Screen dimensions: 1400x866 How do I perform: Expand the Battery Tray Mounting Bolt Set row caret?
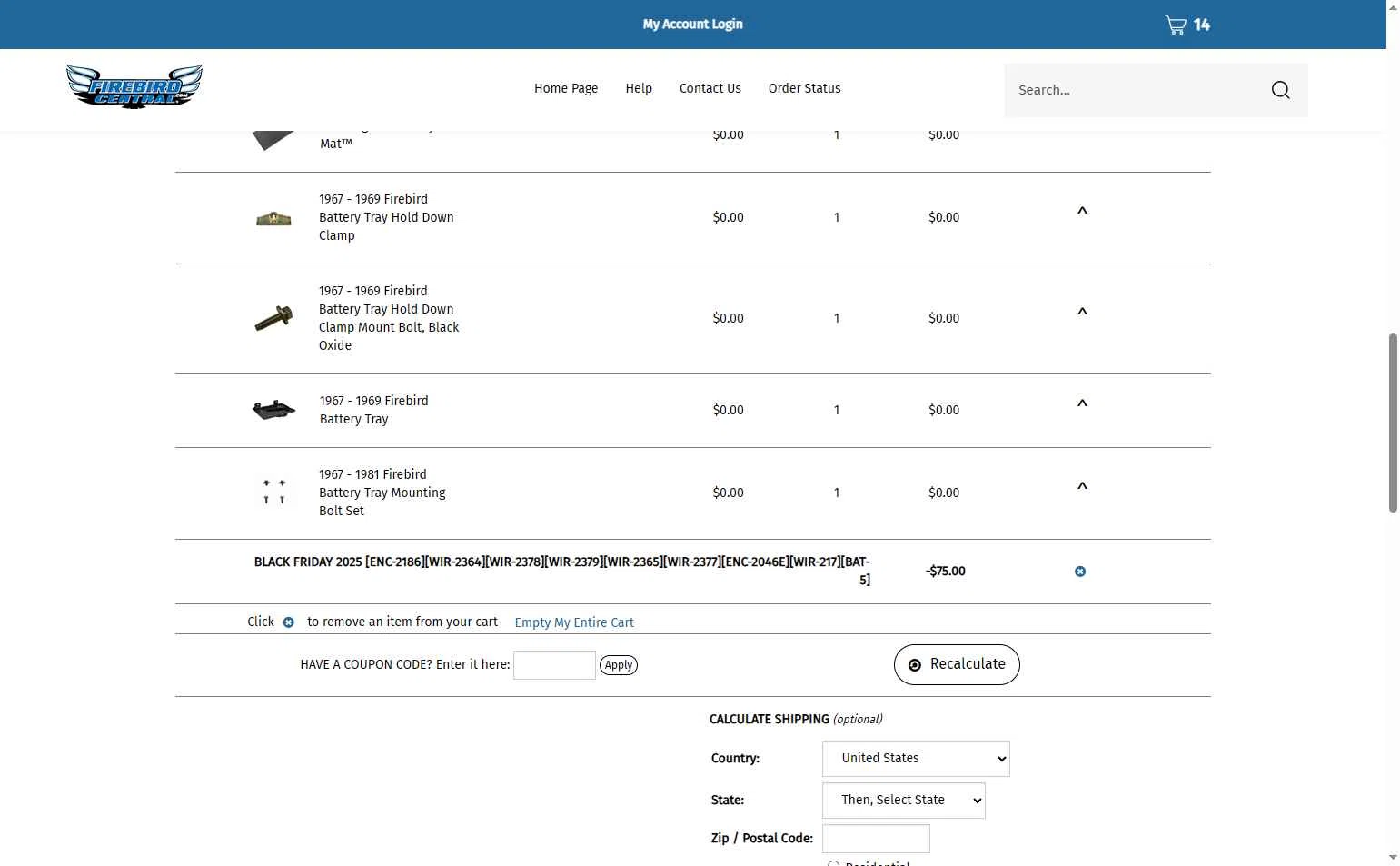click(1082, 487)
